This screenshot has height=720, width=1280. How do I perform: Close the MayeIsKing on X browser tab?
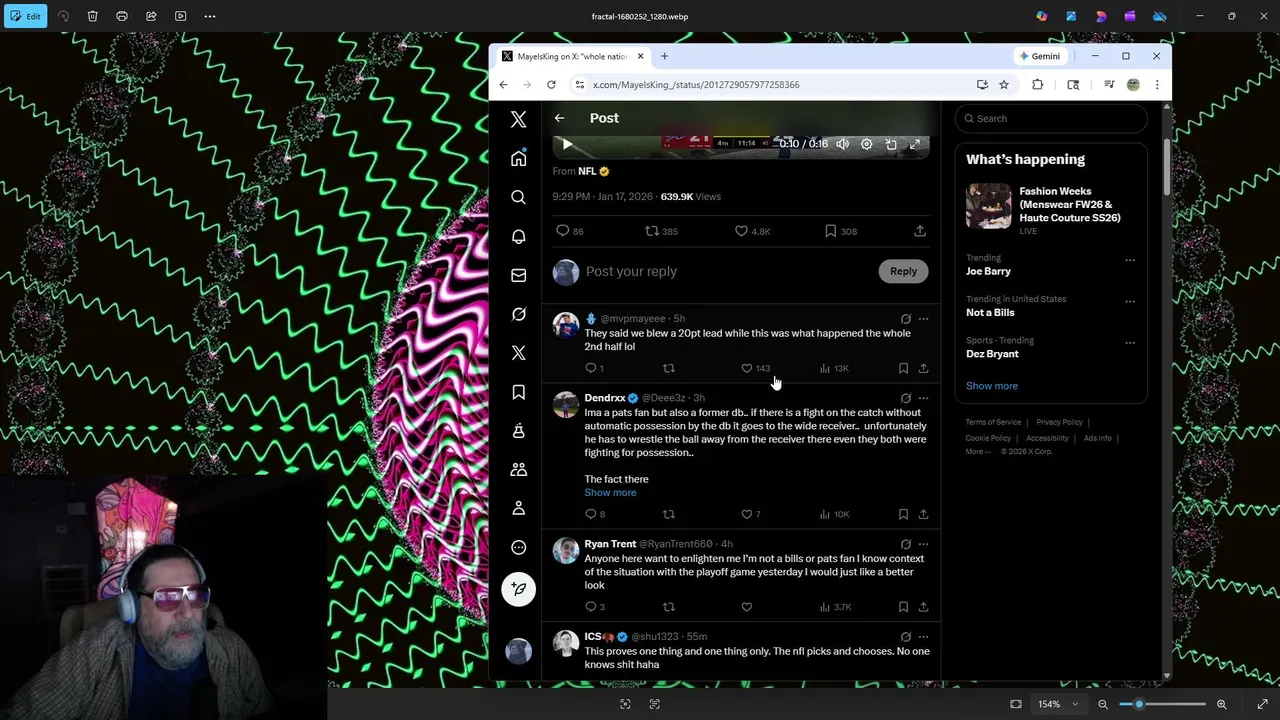pyautogui.click(x=641, y=56)
